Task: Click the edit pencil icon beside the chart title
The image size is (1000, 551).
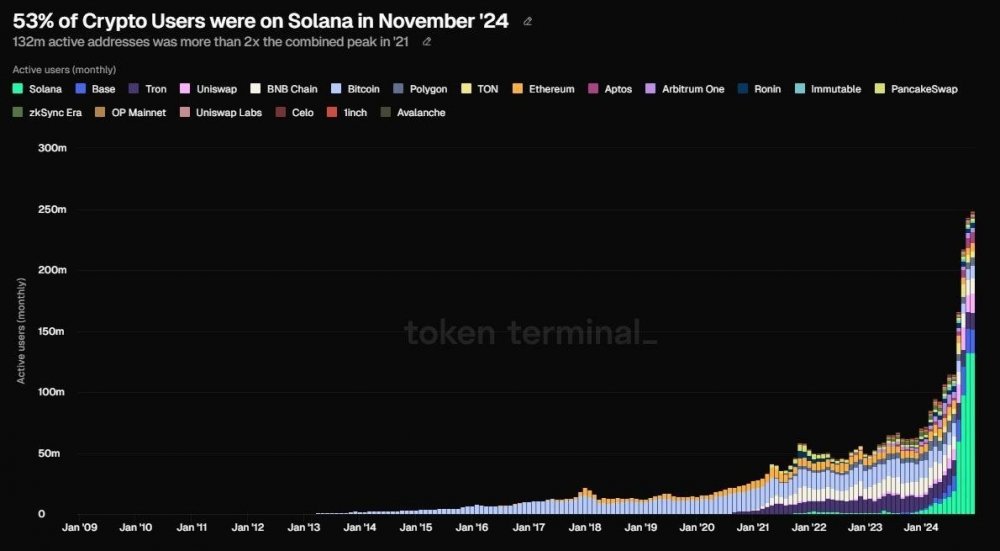Action: tap(528, 21)
